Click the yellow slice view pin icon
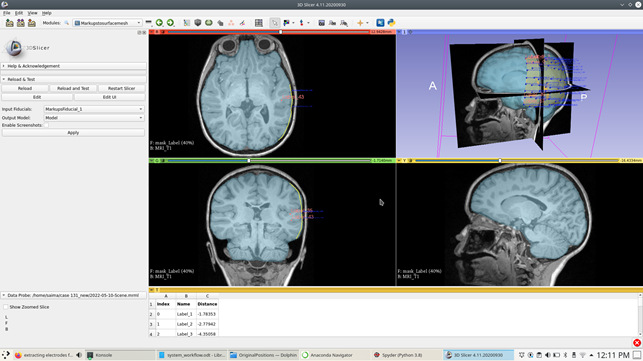Screen dimensions: 643x361 point(399,160)
